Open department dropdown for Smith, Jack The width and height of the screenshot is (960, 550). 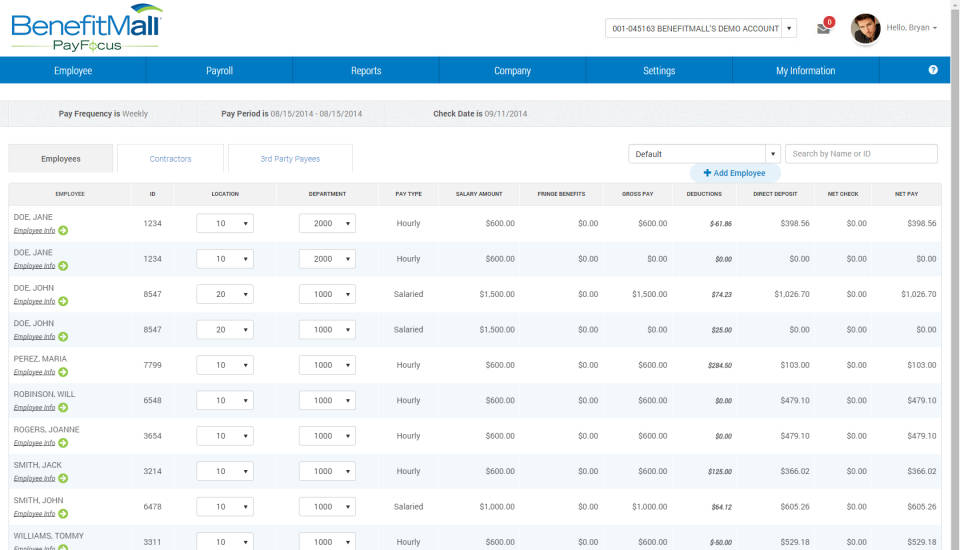pos(327,471)
